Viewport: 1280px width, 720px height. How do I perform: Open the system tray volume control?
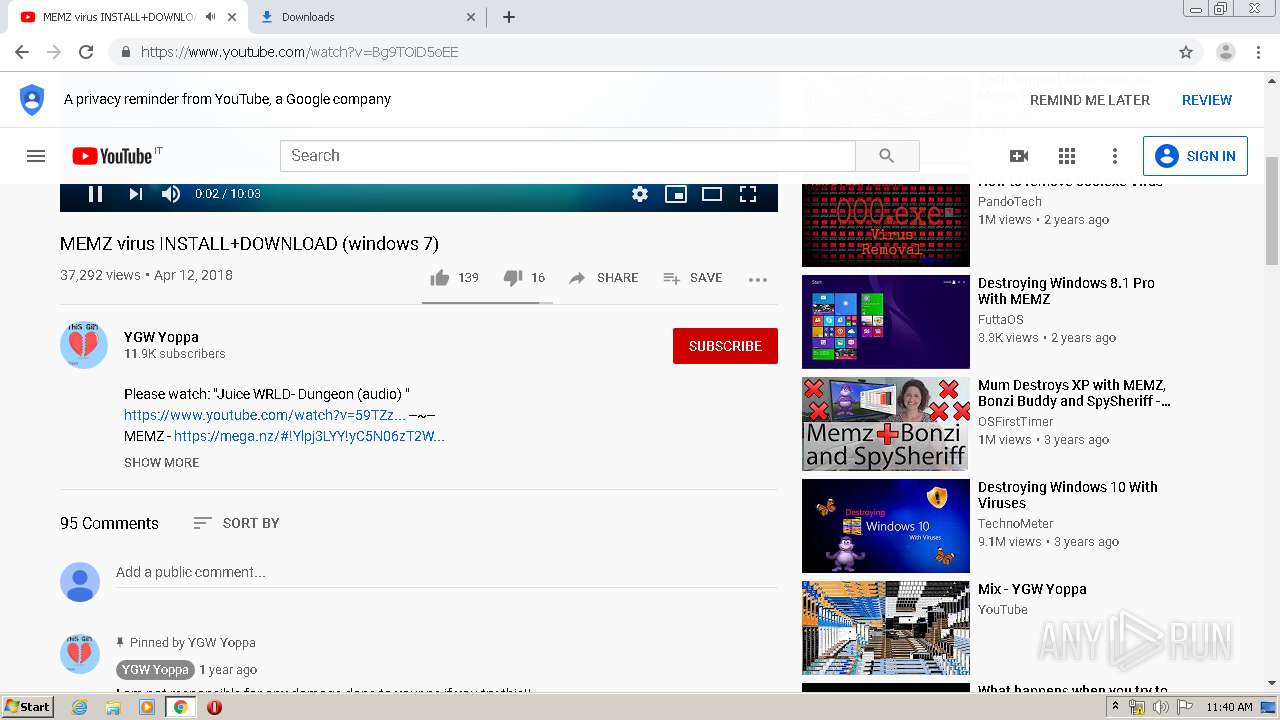coord(1160,707)
